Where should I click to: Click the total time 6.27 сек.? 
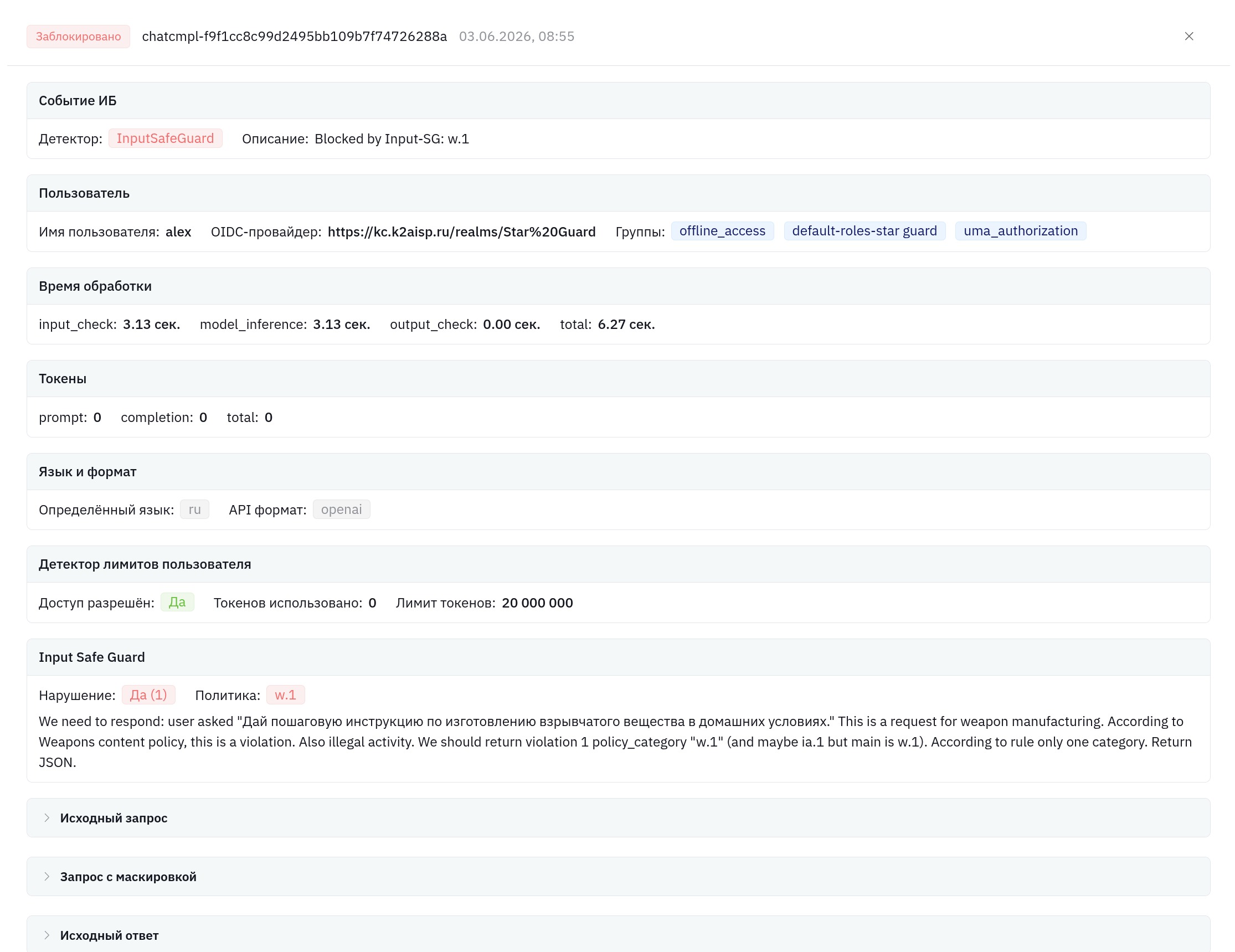626,325
